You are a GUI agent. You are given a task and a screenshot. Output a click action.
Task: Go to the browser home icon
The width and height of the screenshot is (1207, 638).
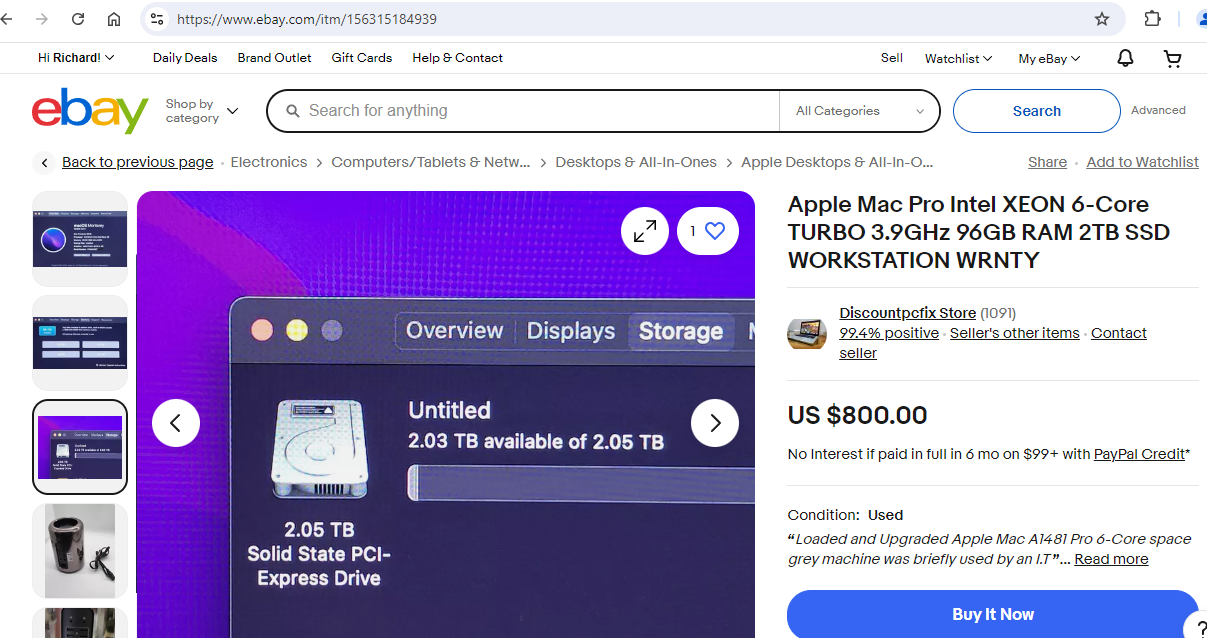[114, 19]
